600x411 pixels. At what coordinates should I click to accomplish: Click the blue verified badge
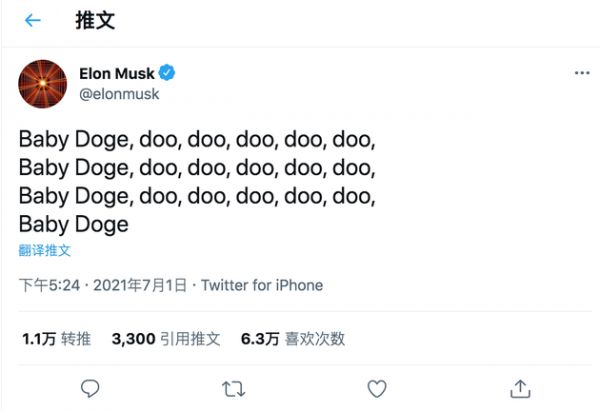(x=169, y=73)
